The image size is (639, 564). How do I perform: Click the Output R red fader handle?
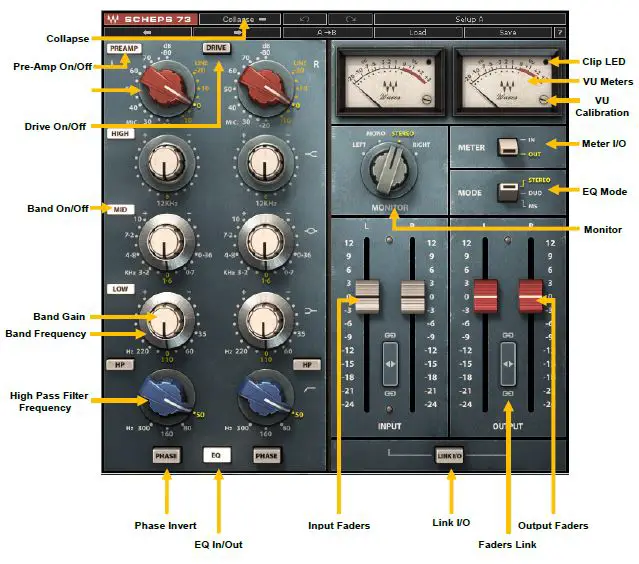click(x=531, y=296)
